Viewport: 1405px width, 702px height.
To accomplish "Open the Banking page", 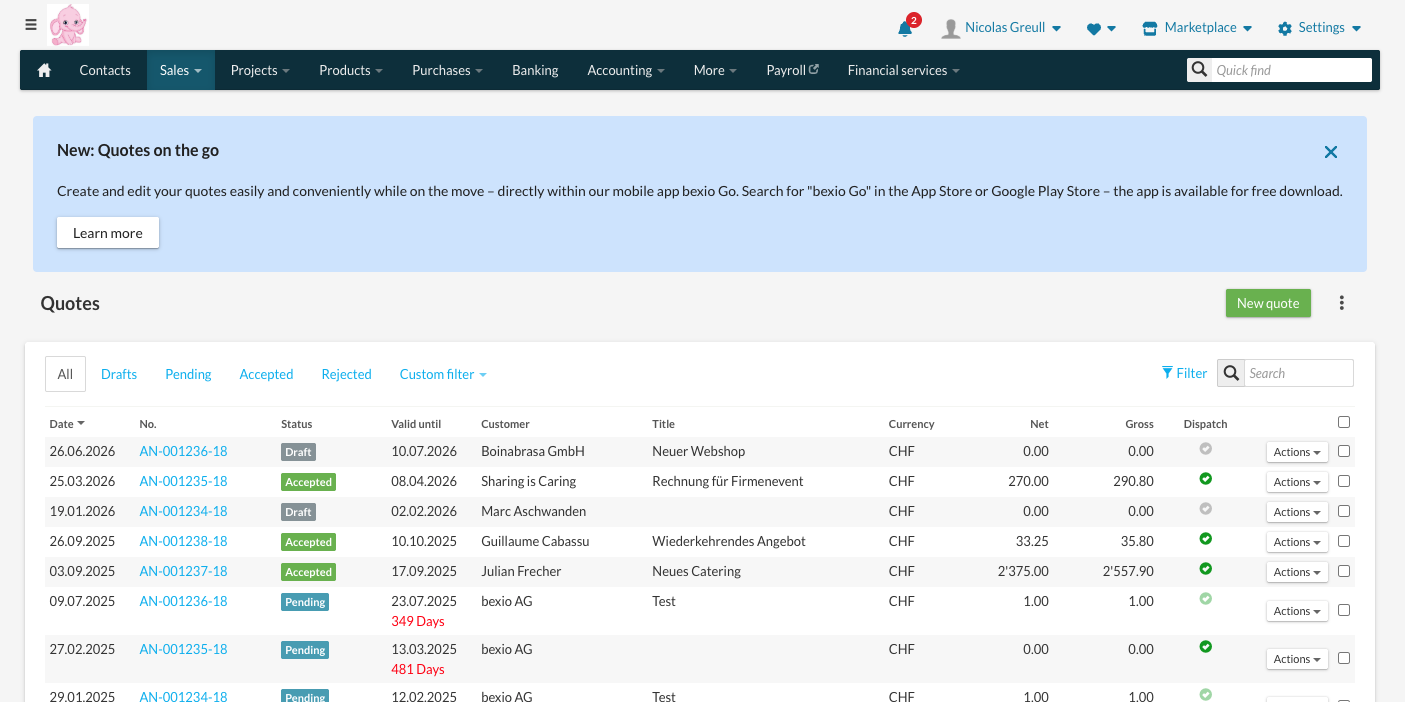I will (x=535, y=70).
